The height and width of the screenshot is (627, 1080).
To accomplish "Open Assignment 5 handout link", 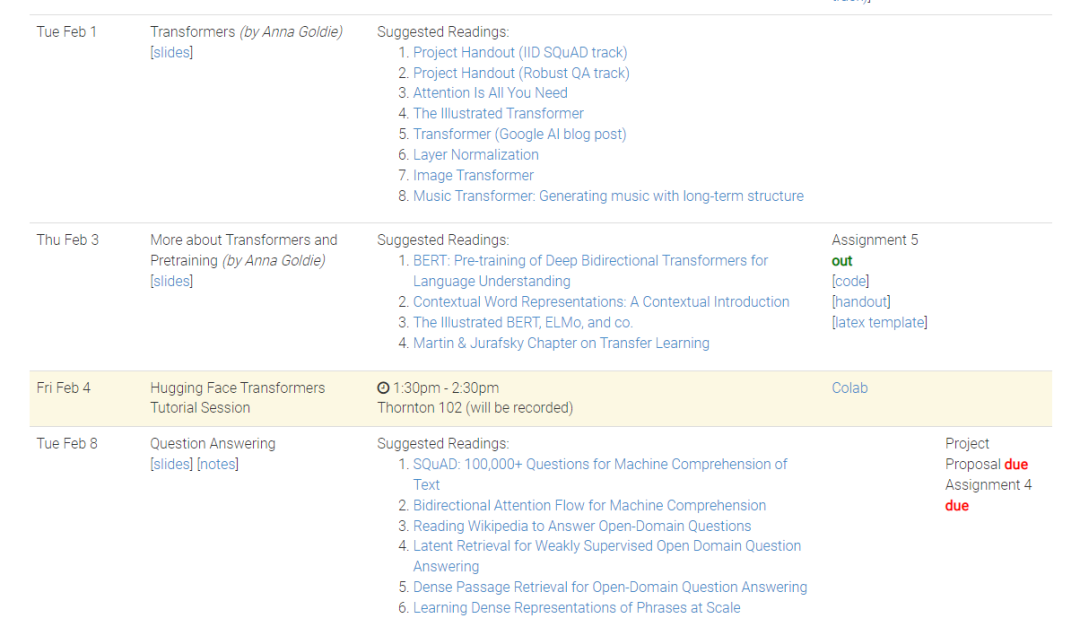I will click(861, 302).
